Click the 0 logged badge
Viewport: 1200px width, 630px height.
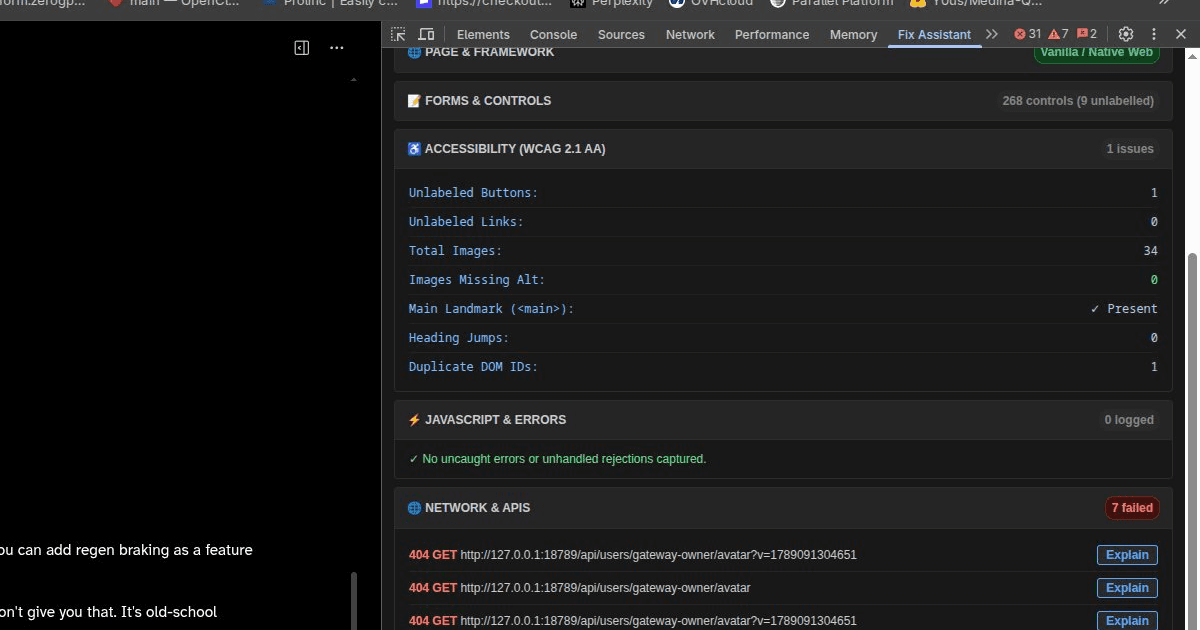point(1129,420)
